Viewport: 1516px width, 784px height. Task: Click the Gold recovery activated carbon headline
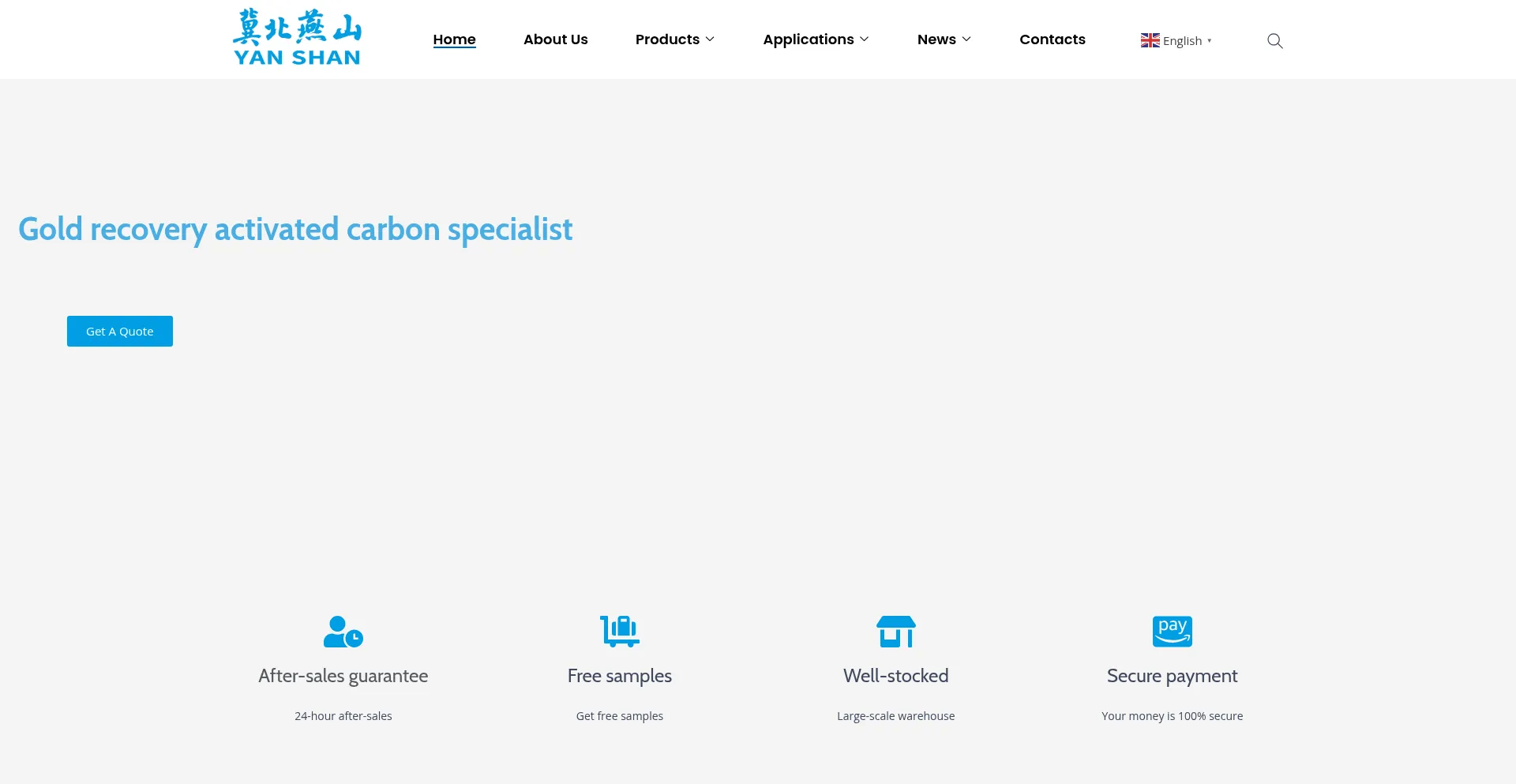pyautogui.click(x=295, y=230)
